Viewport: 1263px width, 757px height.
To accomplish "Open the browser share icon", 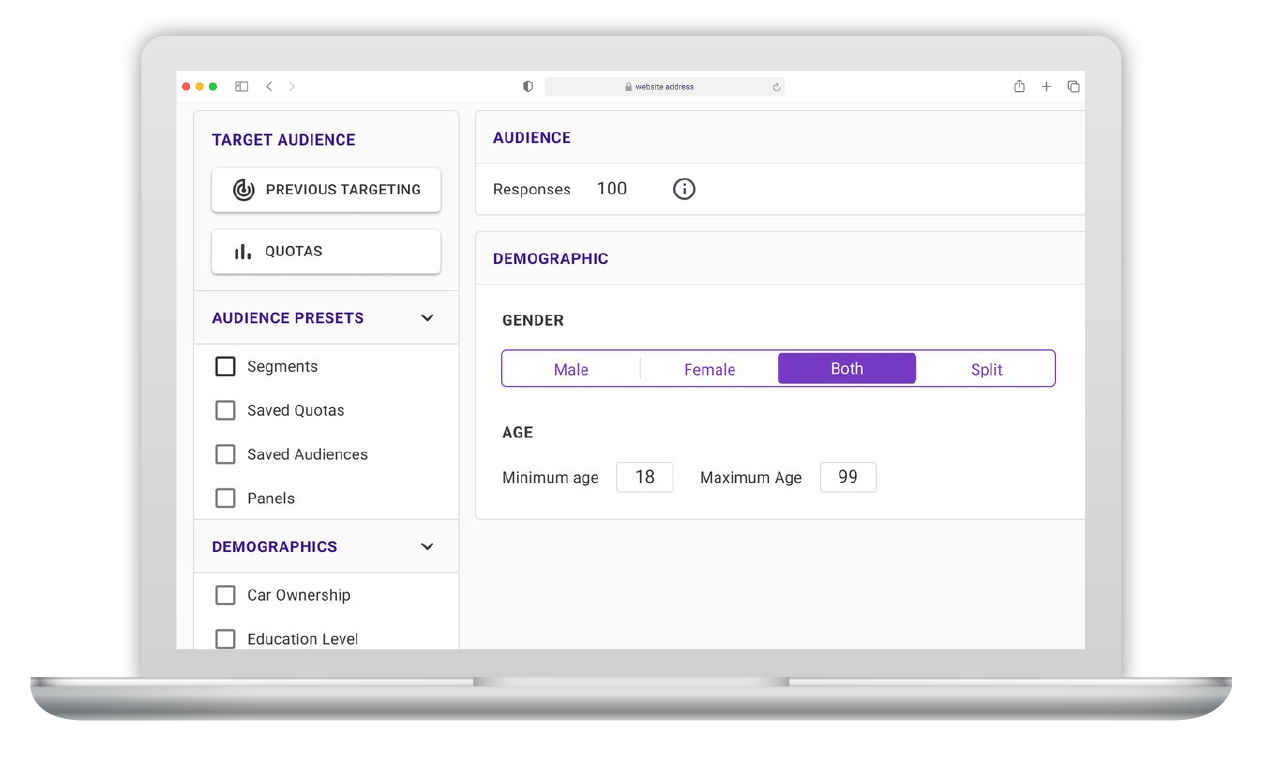I will tap(1019, 86).
